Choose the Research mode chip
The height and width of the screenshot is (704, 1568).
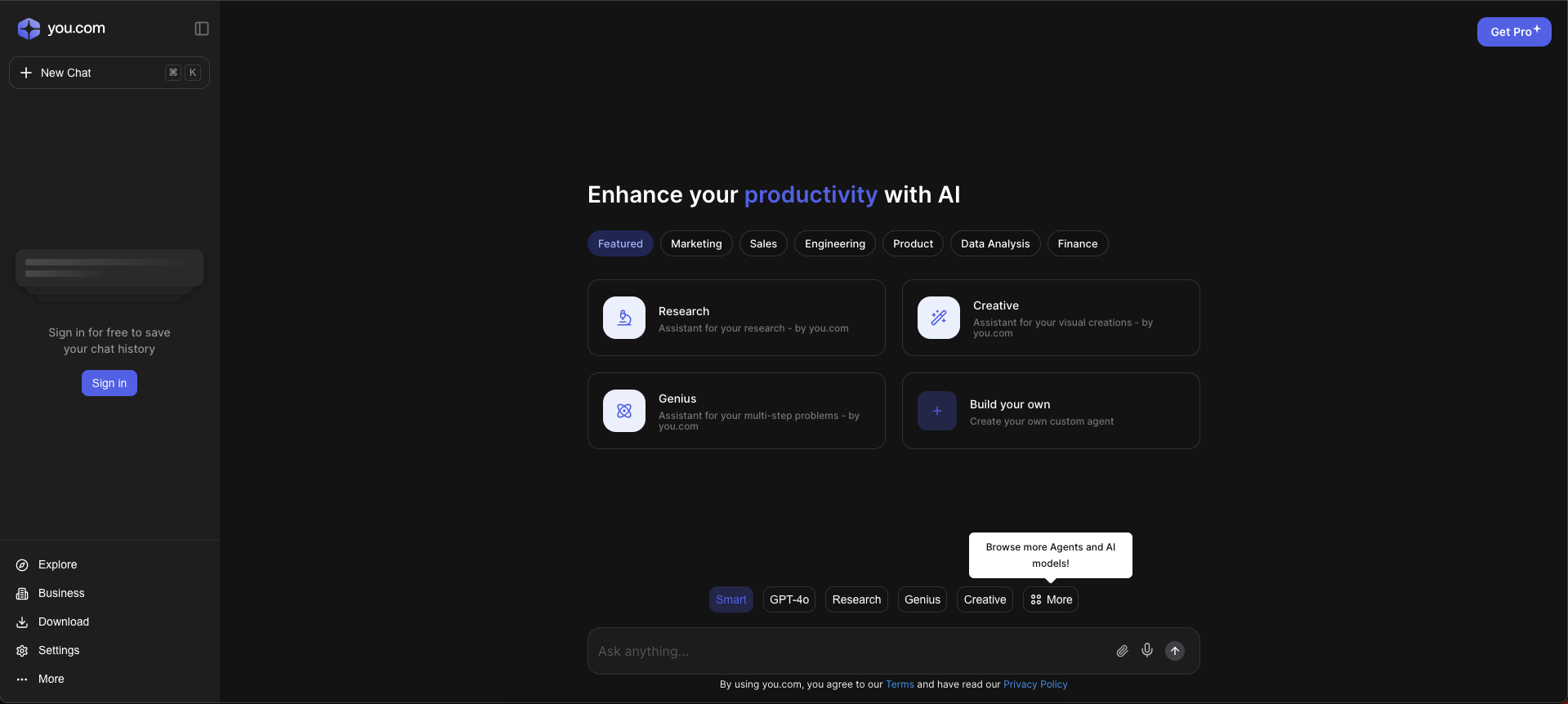tap(856, 599)
